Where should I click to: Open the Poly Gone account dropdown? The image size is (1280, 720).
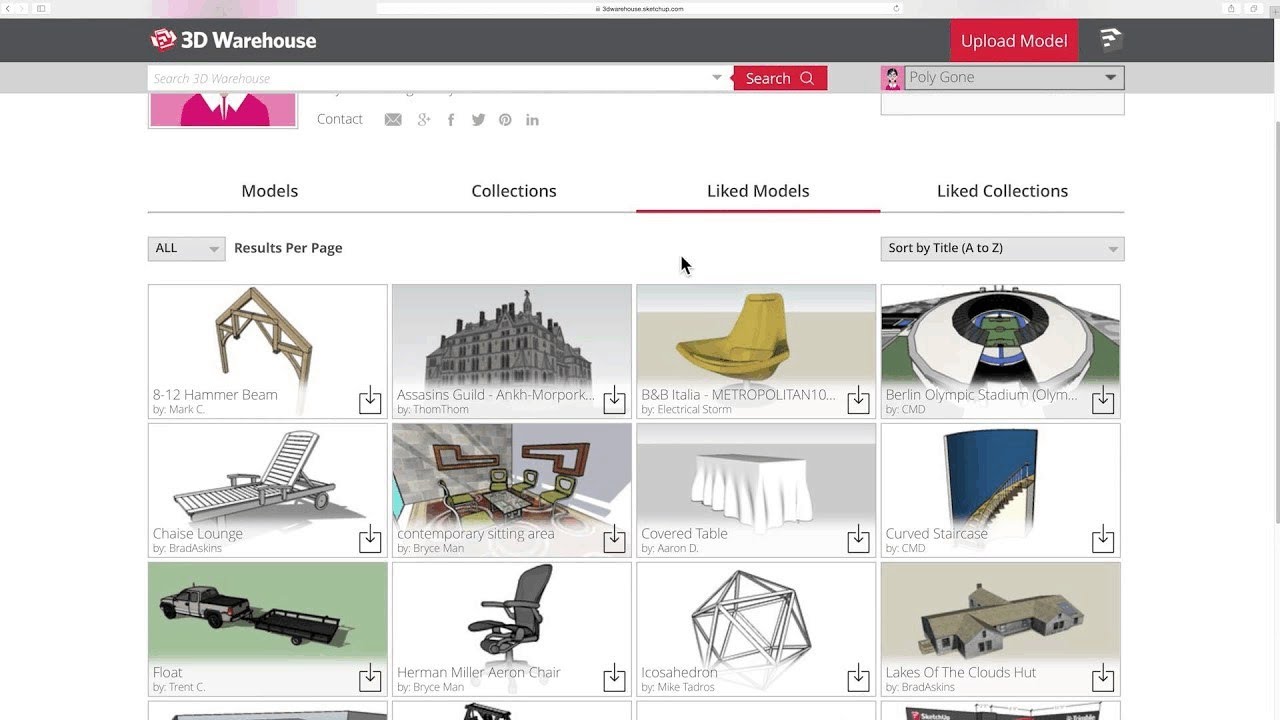pyautogui.click(x=1014, y=78)
